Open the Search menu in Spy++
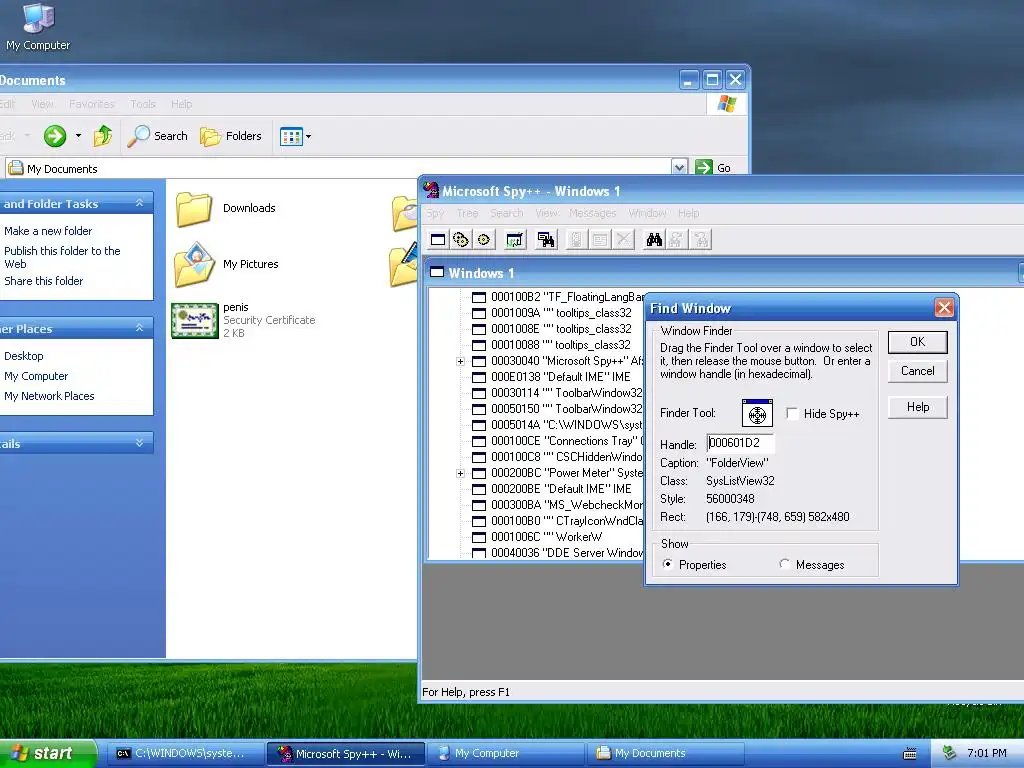The height and width of the screenshot is (768, 1024). [x=507, y=213]
